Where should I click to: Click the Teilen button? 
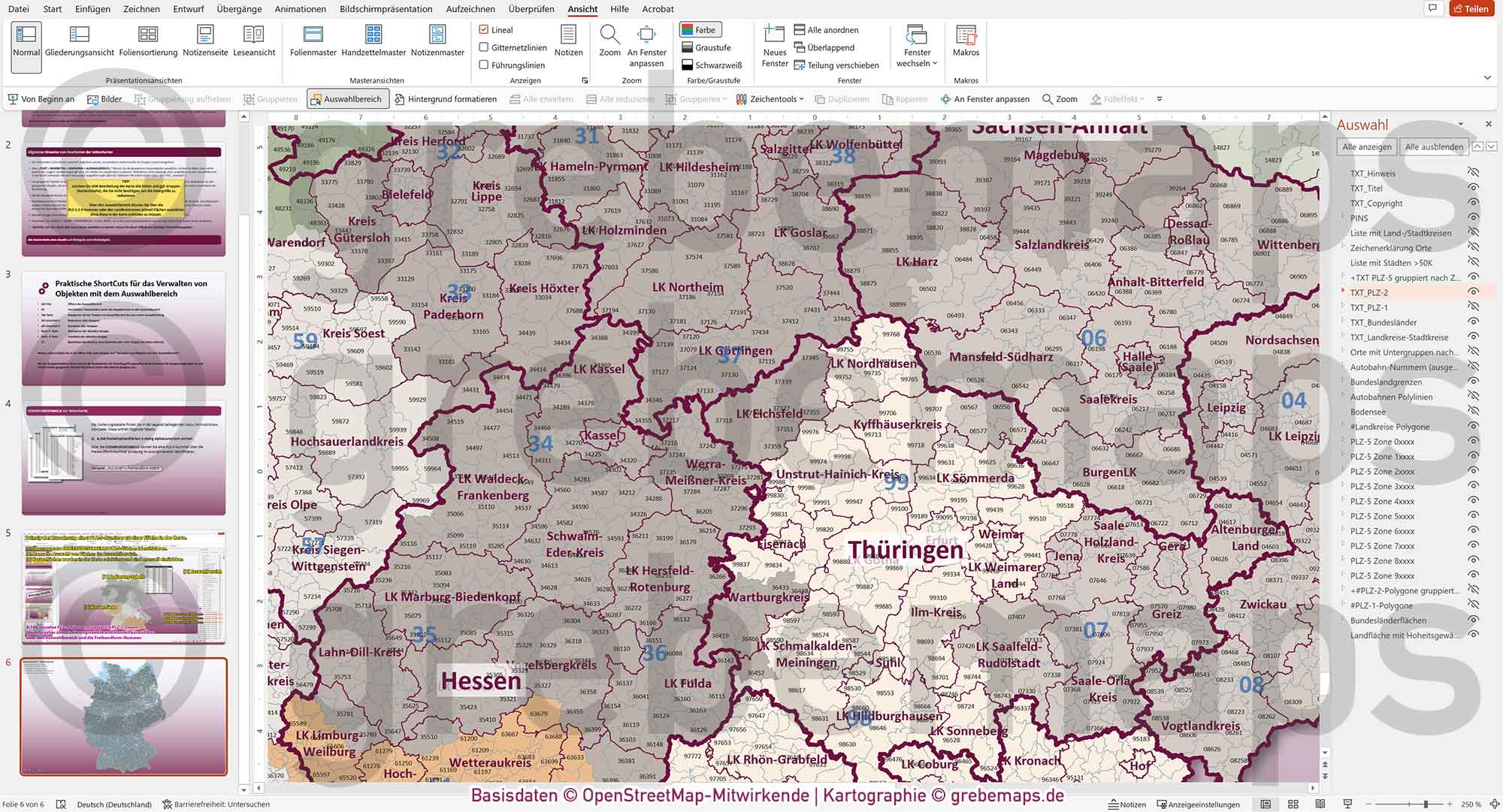[1473, 8]
